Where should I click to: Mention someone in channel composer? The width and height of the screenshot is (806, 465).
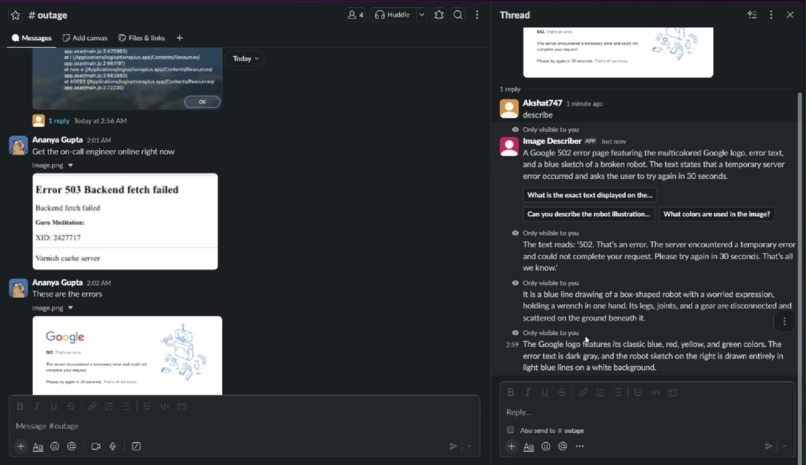(71, 447)
